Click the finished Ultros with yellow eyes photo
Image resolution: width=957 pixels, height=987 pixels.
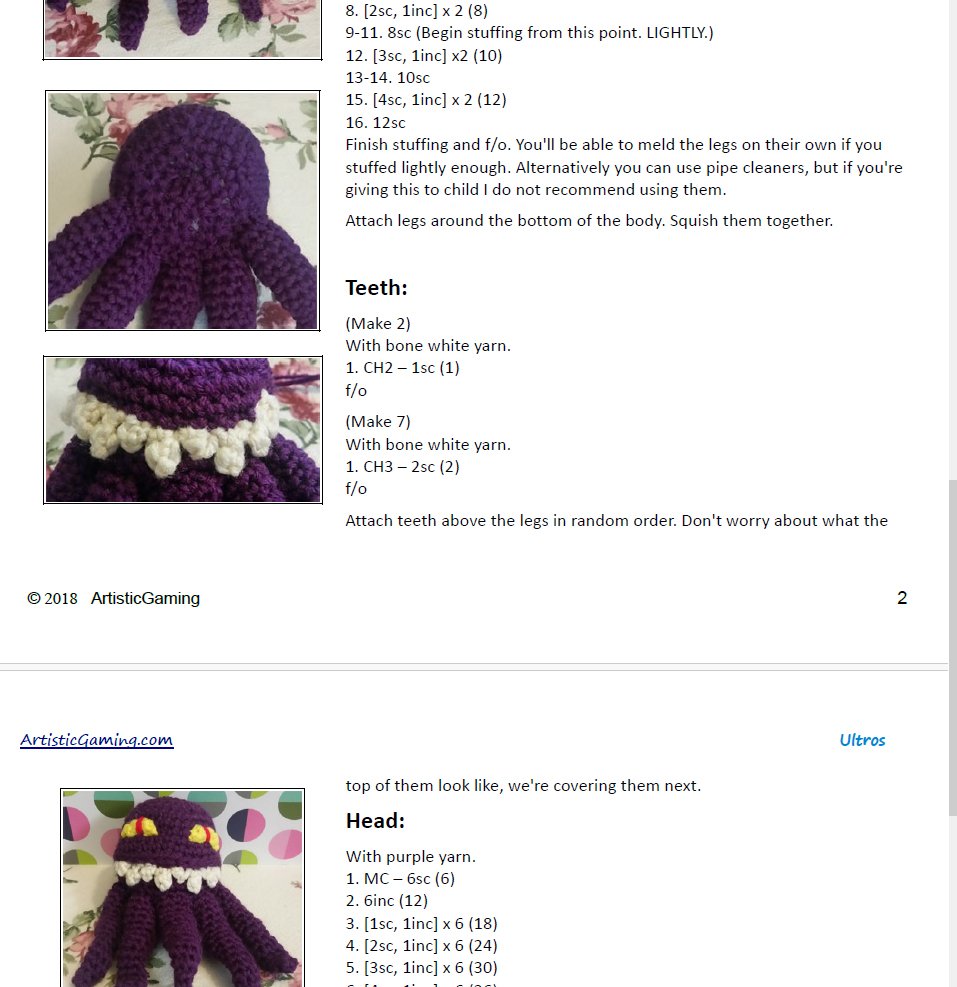point(183,887)
